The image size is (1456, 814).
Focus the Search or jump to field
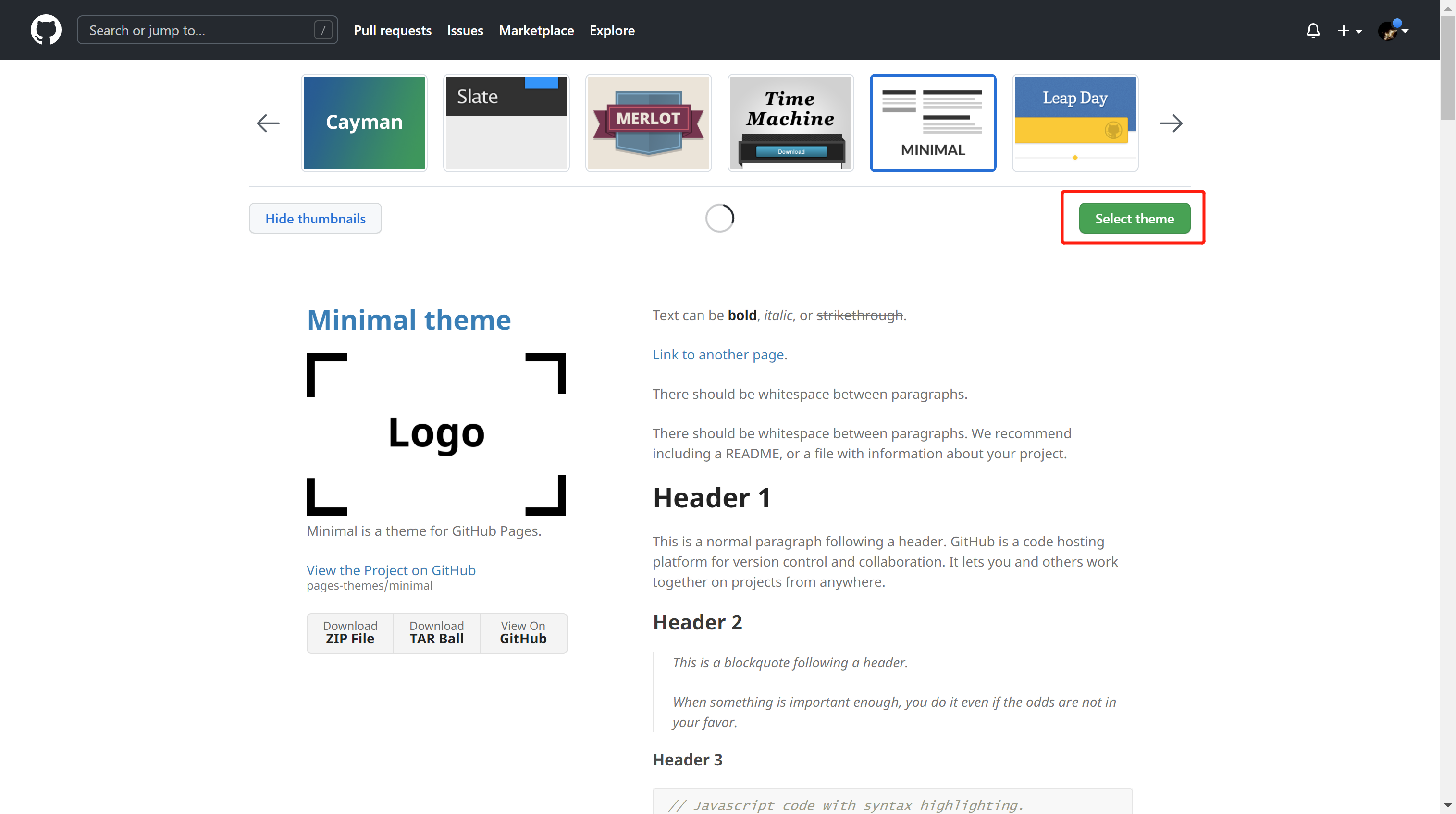(x=208, y=30)
